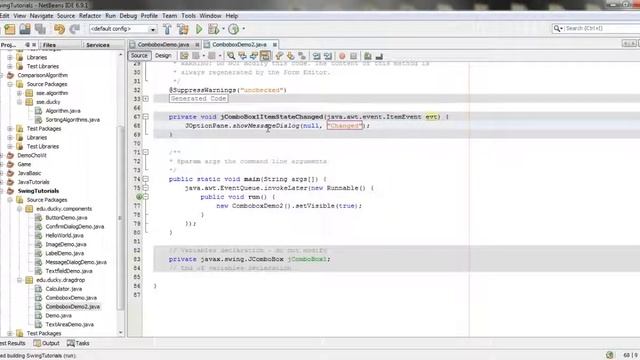Click the Shift Line Right icon
The image size is (640, 360).
[x=327, y=56]
